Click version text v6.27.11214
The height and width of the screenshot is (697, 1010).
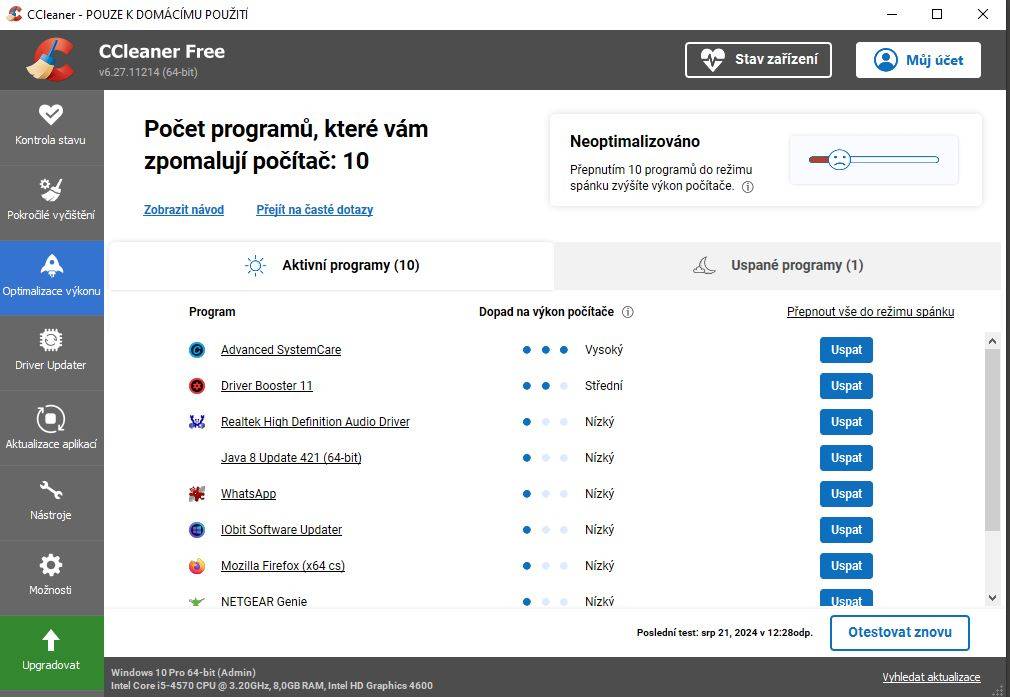tap(148, 72)
